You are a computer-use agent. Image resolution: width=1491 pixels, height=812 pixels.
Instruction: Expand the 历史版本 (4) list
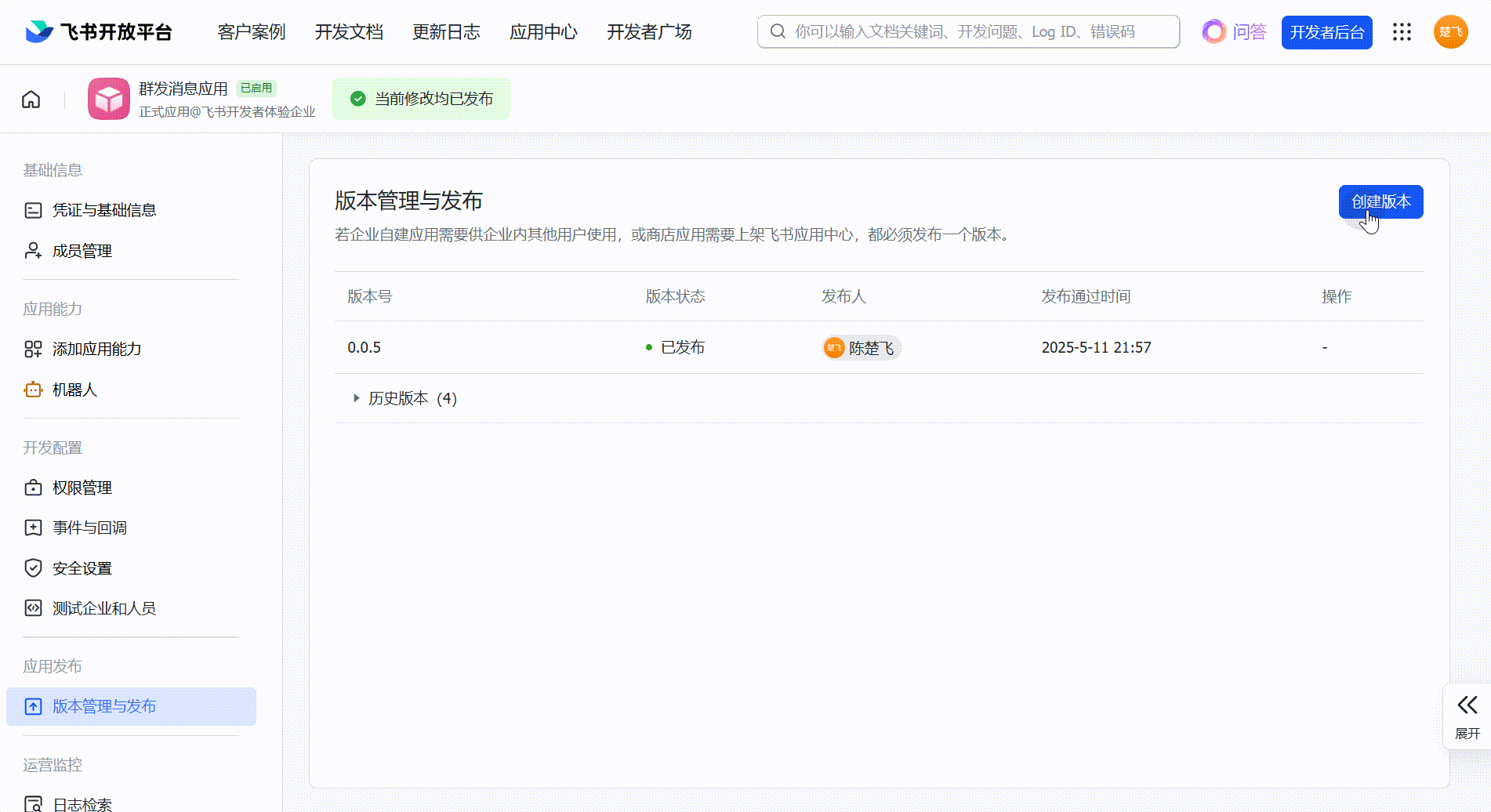pos(404,398)
